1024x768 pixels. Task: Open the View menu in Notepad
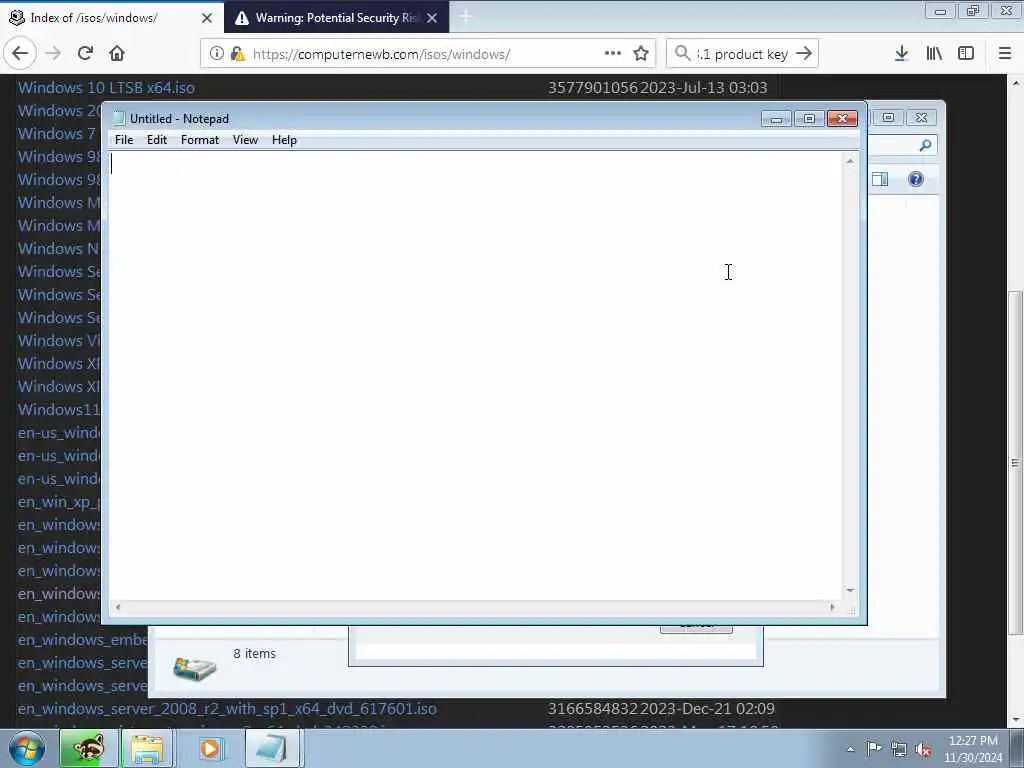pos(246,140)
